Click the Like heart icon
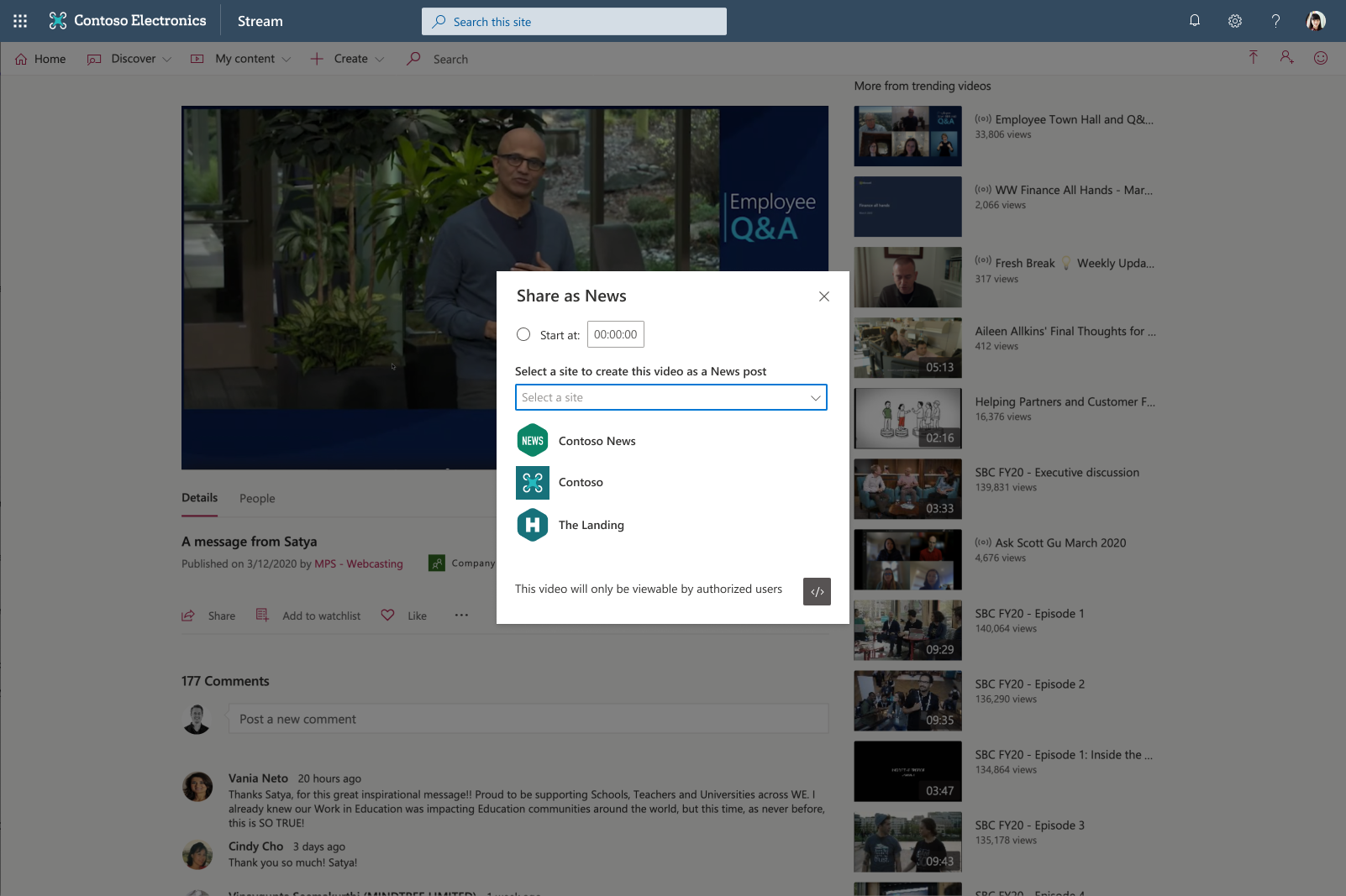This screenshot has width=1346, height=896. tap(387, 616)
